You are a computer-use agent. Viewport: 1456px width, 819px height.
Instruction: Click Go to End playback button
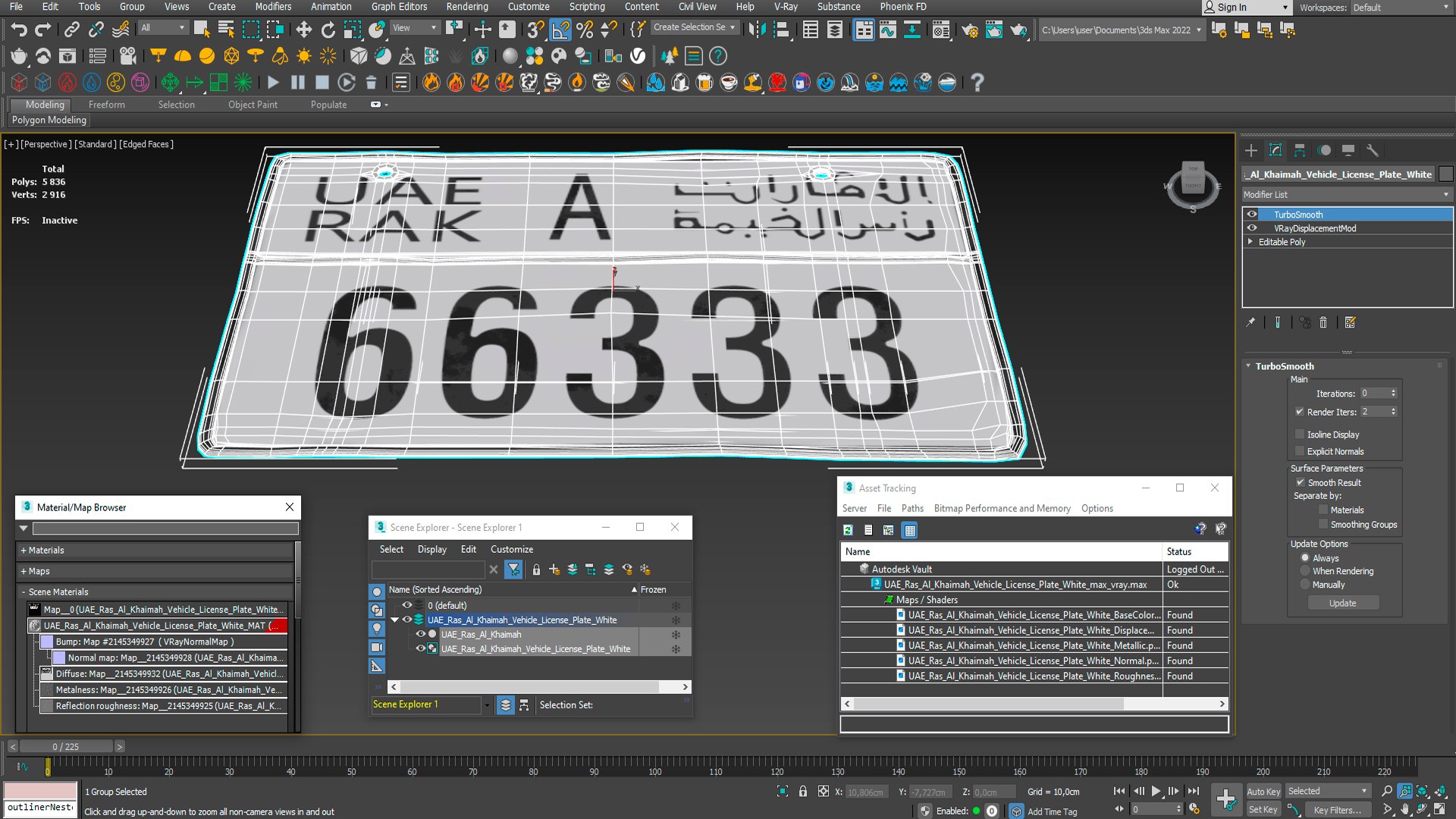coord(1194,791)
